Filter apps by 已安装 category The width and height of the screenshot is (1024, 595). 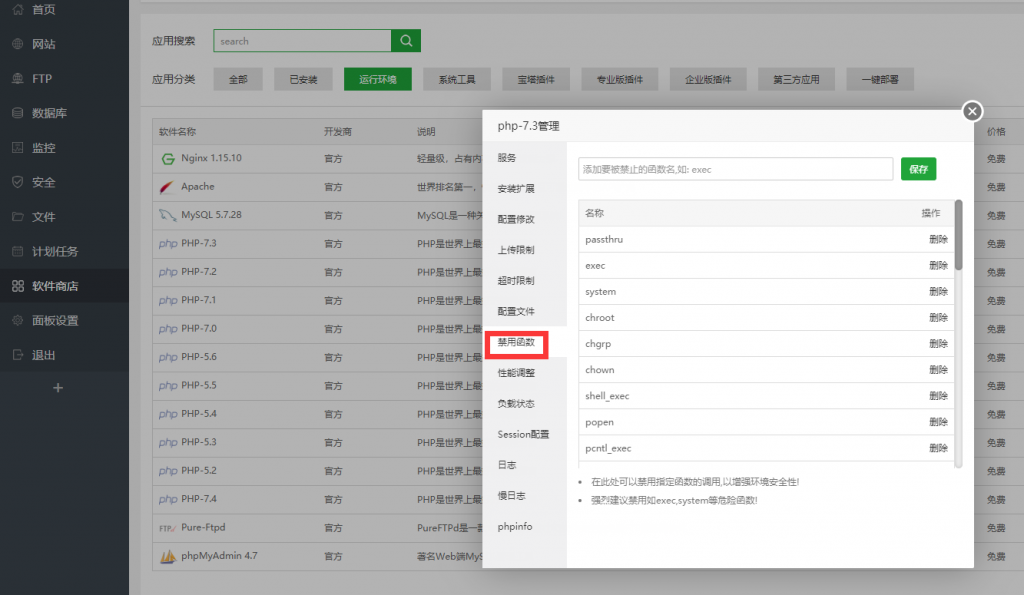303,79
